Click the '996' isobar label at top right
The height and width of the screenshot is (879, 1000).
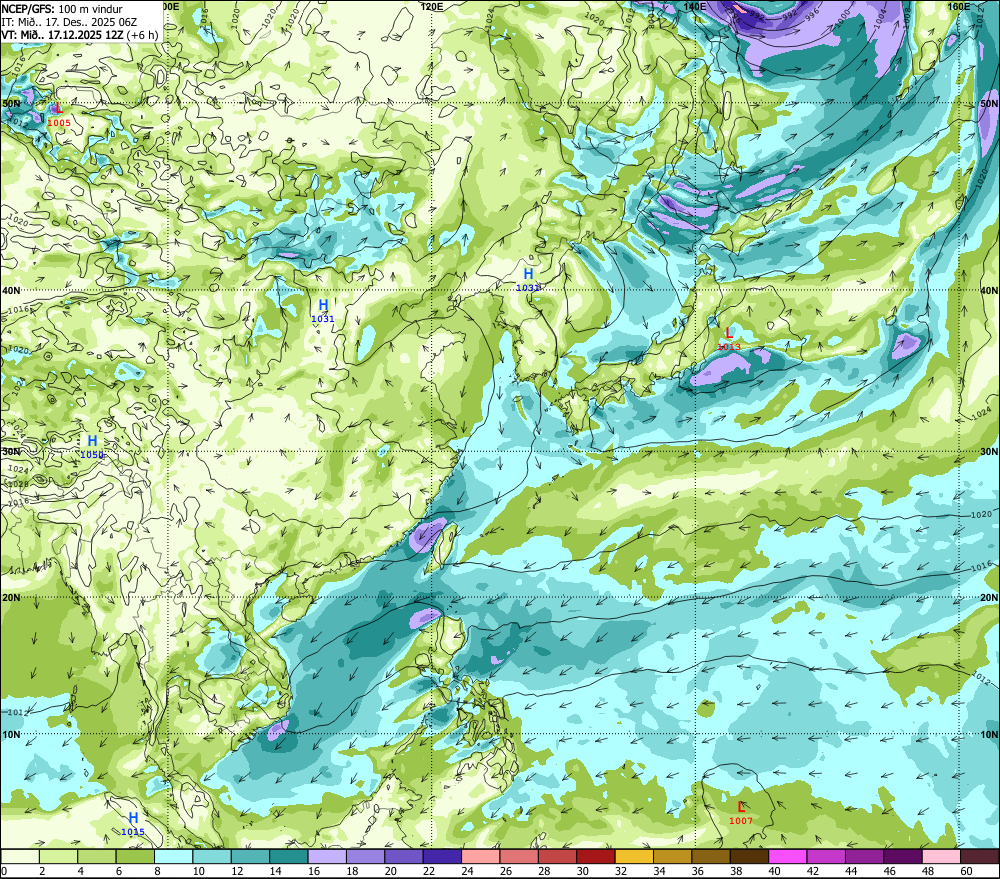pyautogui.click(x=812, y=16)
